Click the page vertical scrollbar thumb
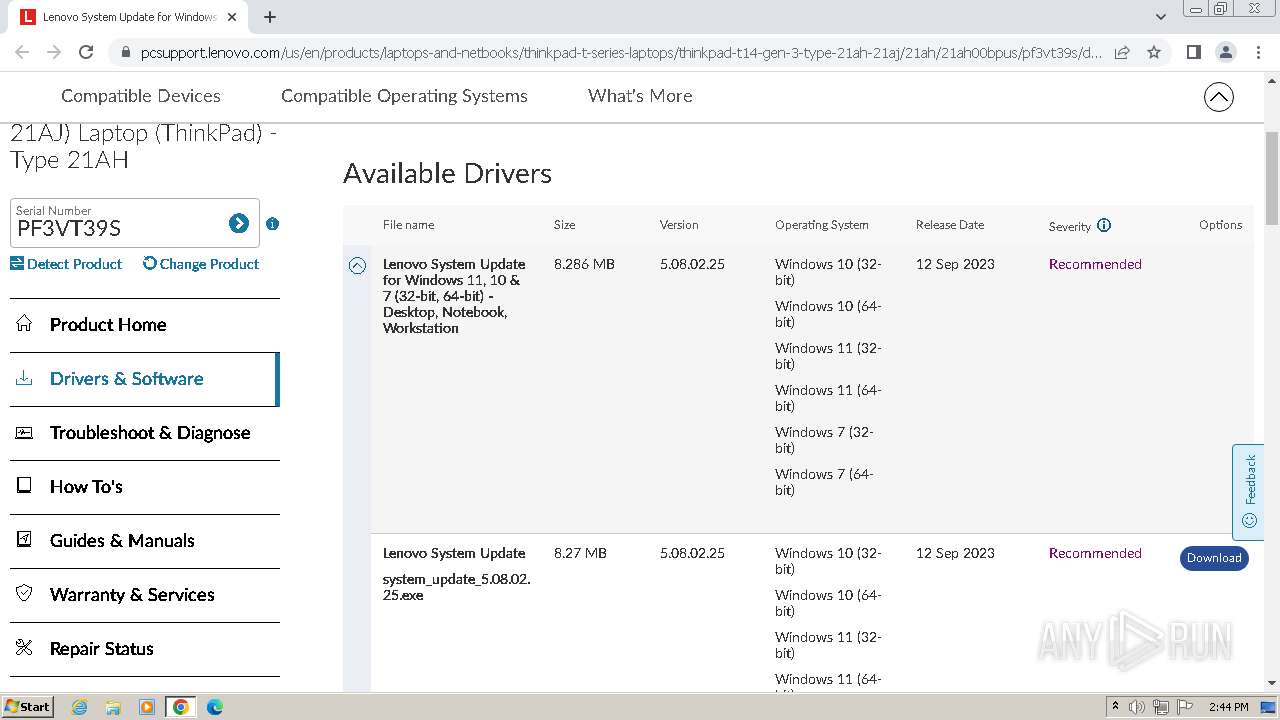The height and width of the screenshot is (720, 1280). point(1272,177)
